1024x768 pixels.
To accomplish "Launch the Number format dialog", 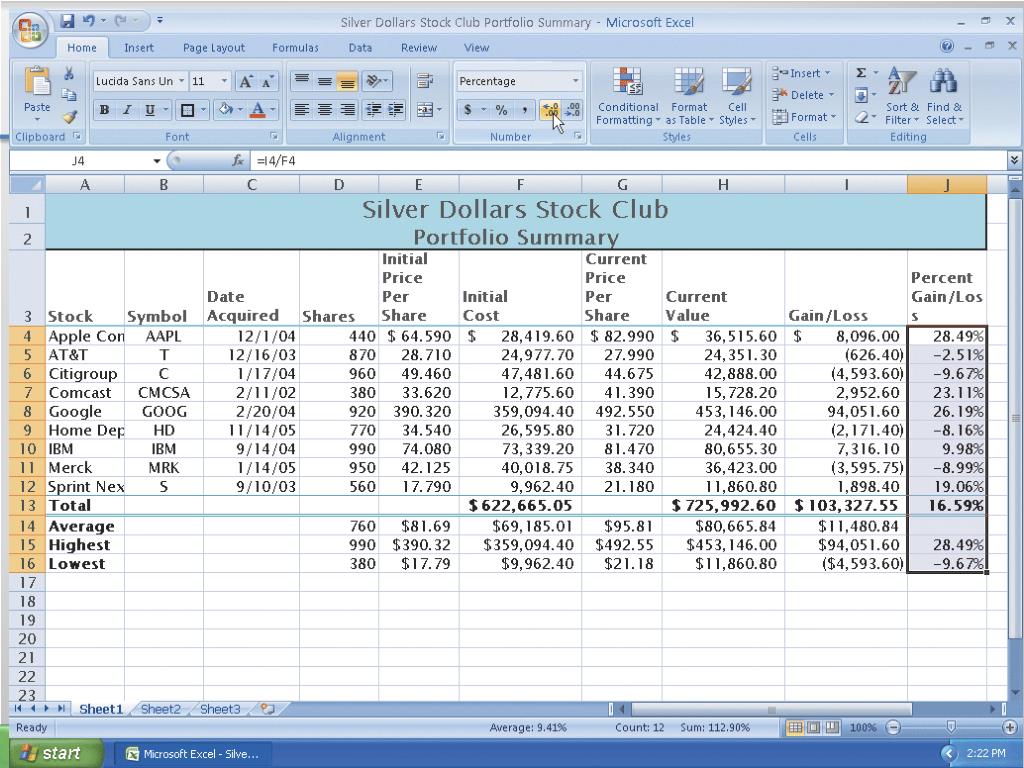I will [577, 136].
